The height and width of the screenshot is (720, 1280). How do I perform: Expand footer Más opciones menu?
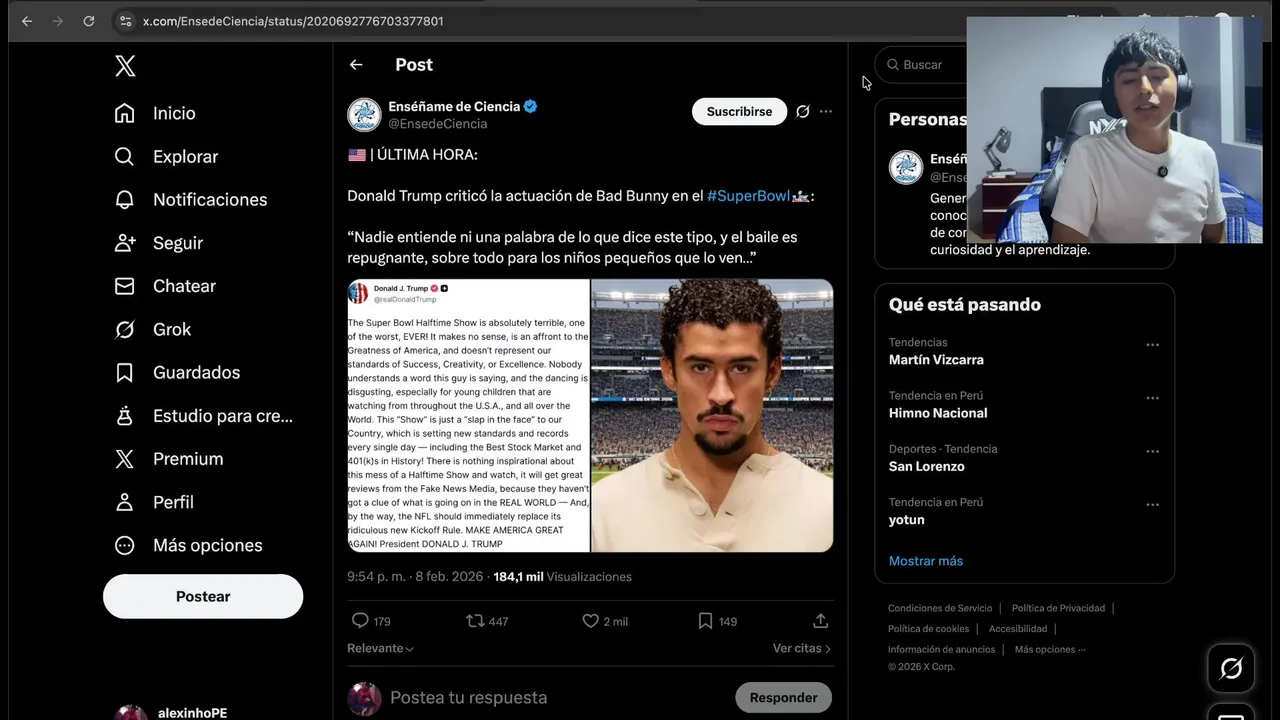pos(1050,650)
